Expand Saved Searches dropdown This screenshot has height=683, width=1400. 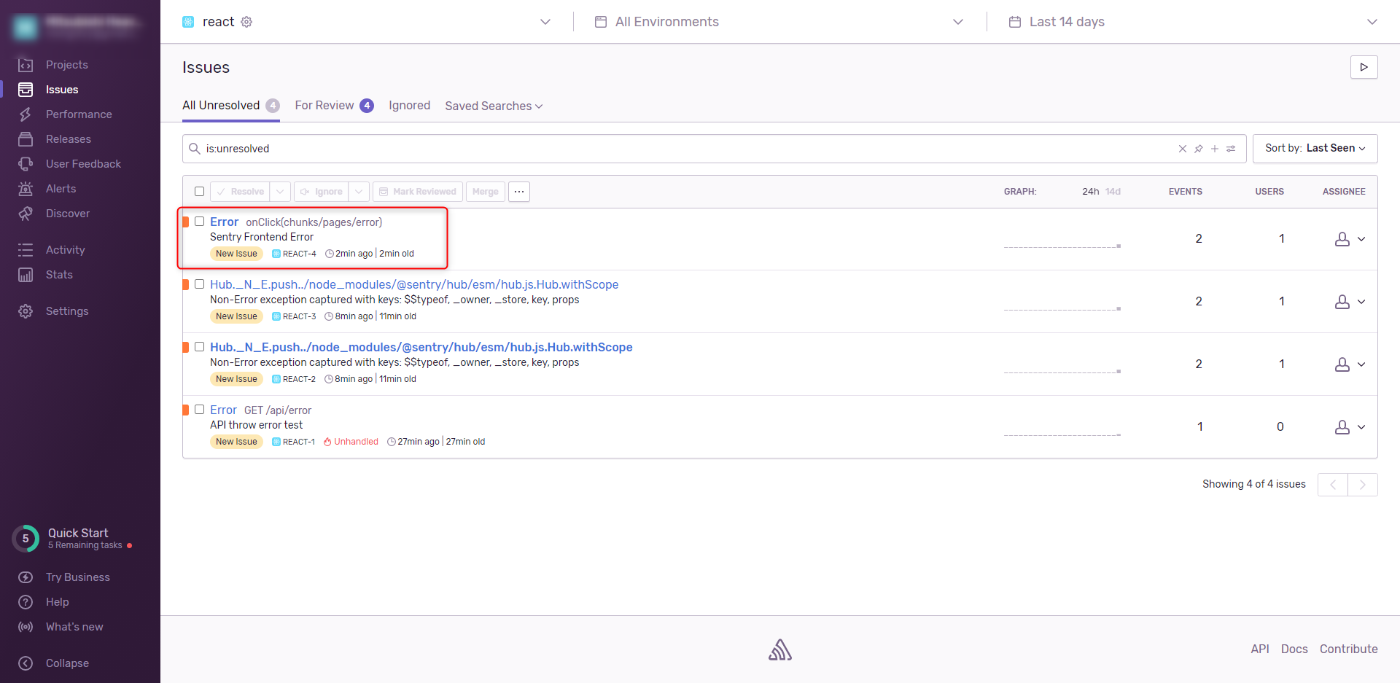coord(494,106)
